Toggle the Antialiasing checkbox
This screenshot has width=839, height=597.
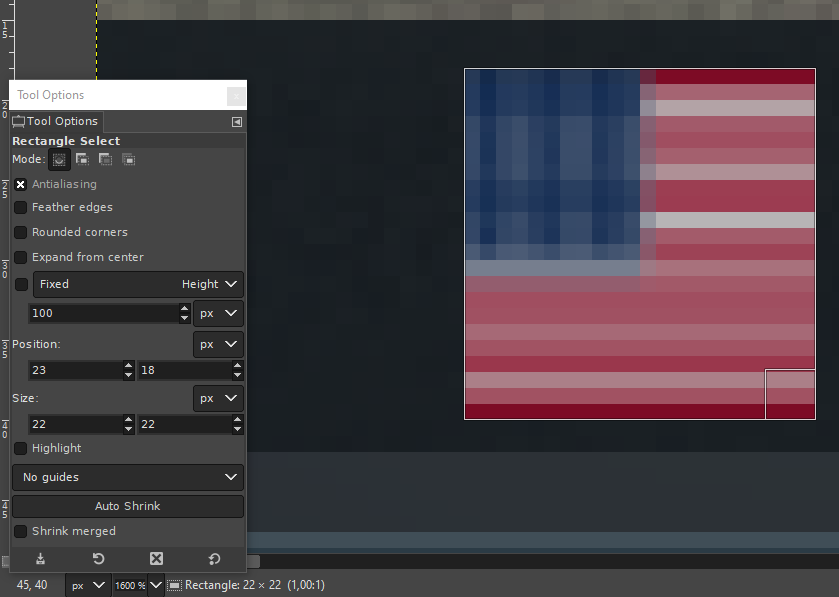[20, 185]
